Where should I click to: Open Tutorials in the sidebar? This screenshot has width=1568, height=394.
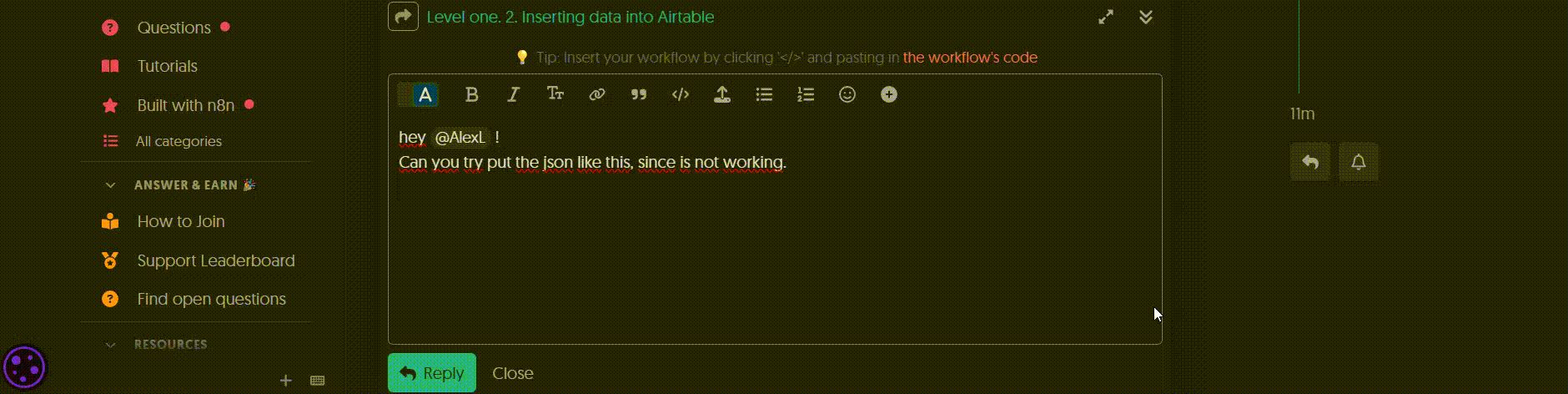(168, 66)
